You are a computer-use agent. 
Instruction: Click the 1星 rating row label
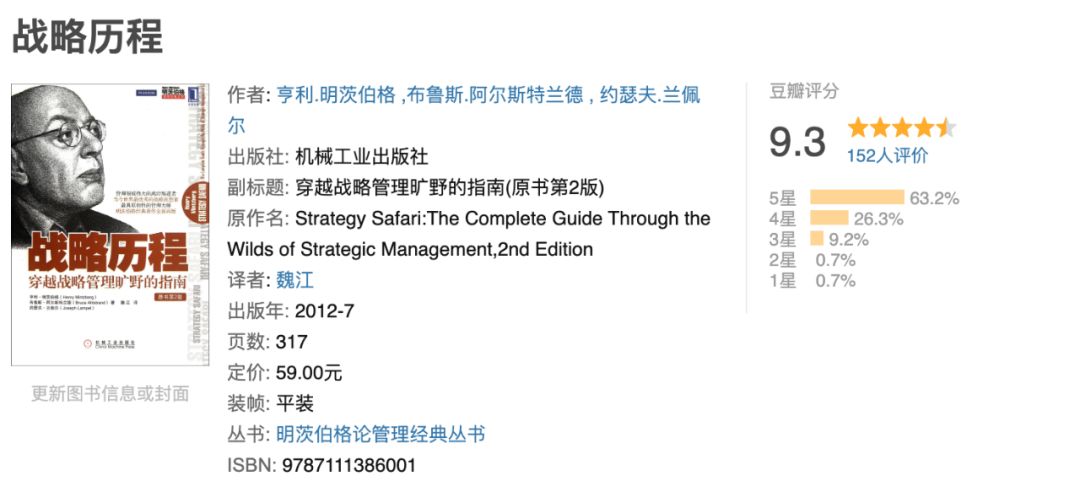(782, 281)
